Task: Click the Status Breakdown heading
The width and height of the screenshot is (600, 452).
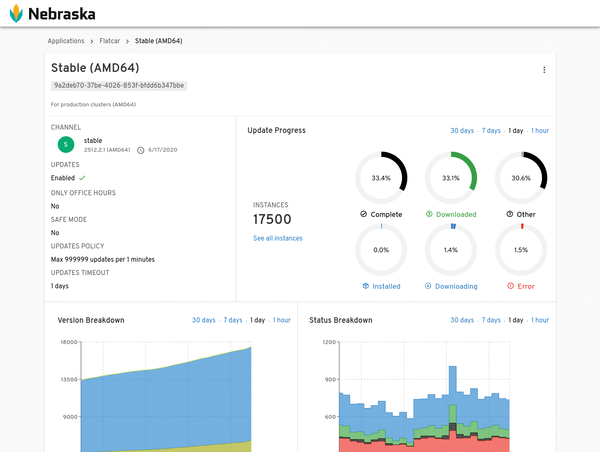Action: tap(341, 320)
